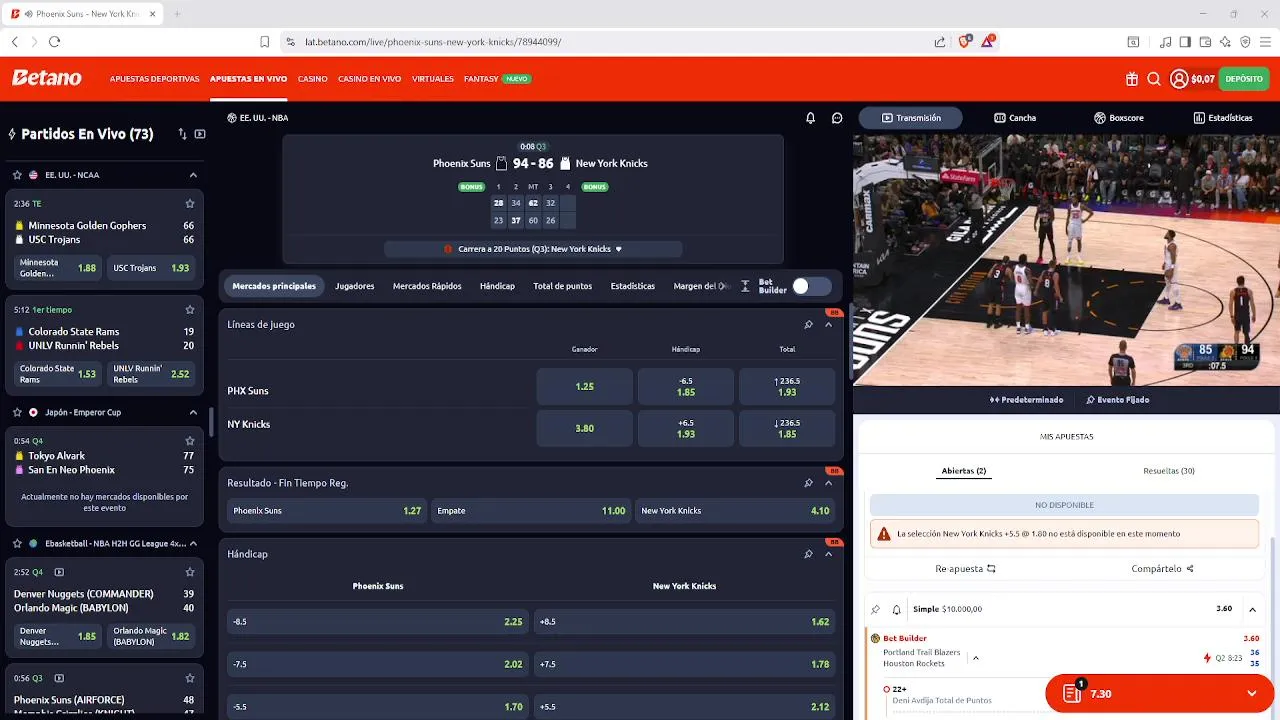This screenshot has height=720, width=1280.
Task: Collapse the Hándicap market section
Action: tap(828, 554)
